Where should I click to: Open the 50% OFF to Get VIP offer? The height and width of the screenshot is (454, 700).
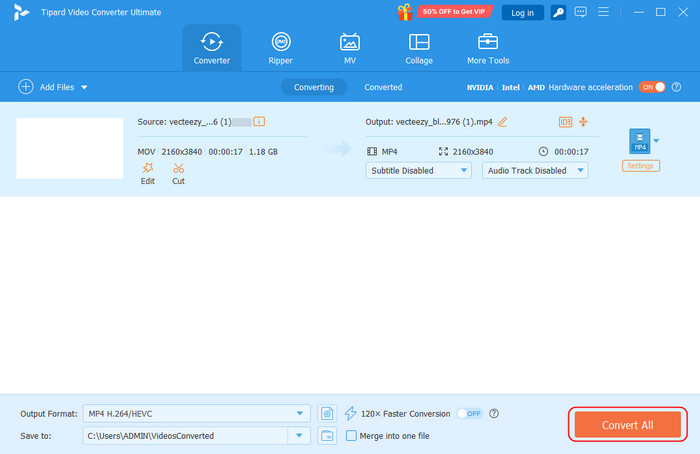click(x=454, y=12)
